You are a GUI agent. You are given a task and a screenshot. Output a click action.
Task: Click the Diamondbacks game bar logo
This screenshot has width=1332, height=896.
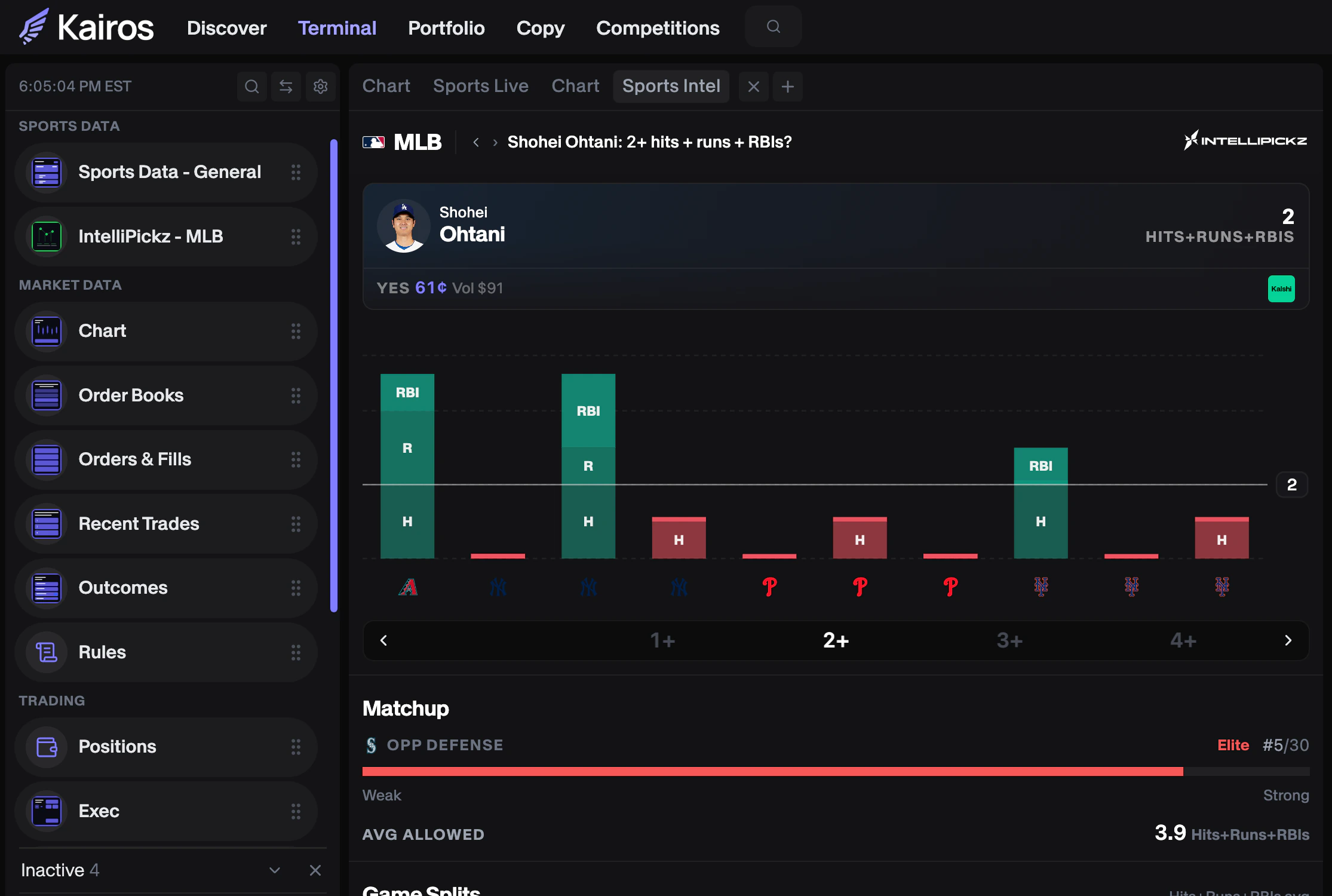[x=407, y=587]
